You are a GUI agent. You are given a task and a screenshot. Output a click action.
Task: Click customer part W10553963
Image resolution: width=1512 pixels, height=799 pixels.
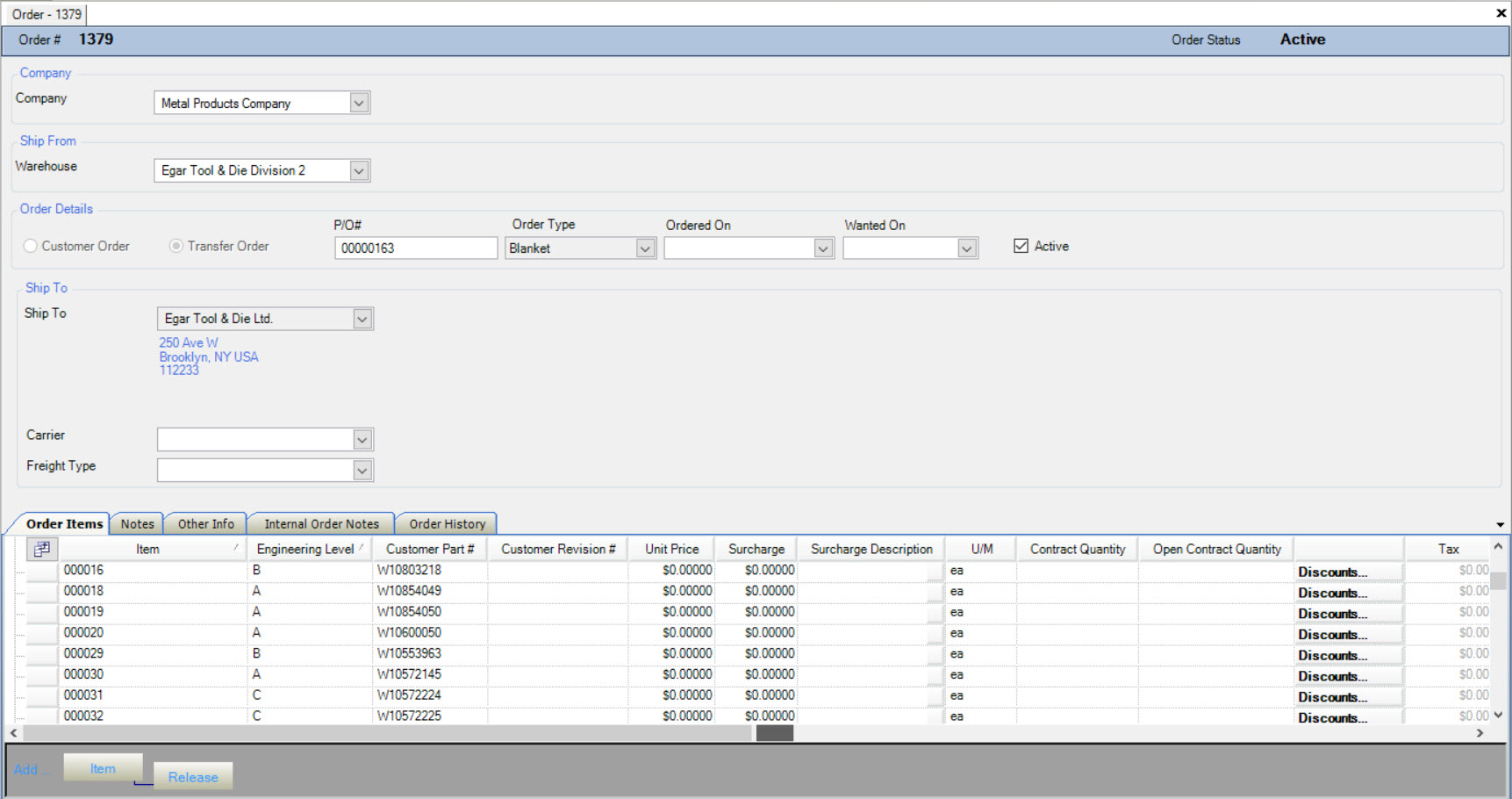click(x=409, y=653)
